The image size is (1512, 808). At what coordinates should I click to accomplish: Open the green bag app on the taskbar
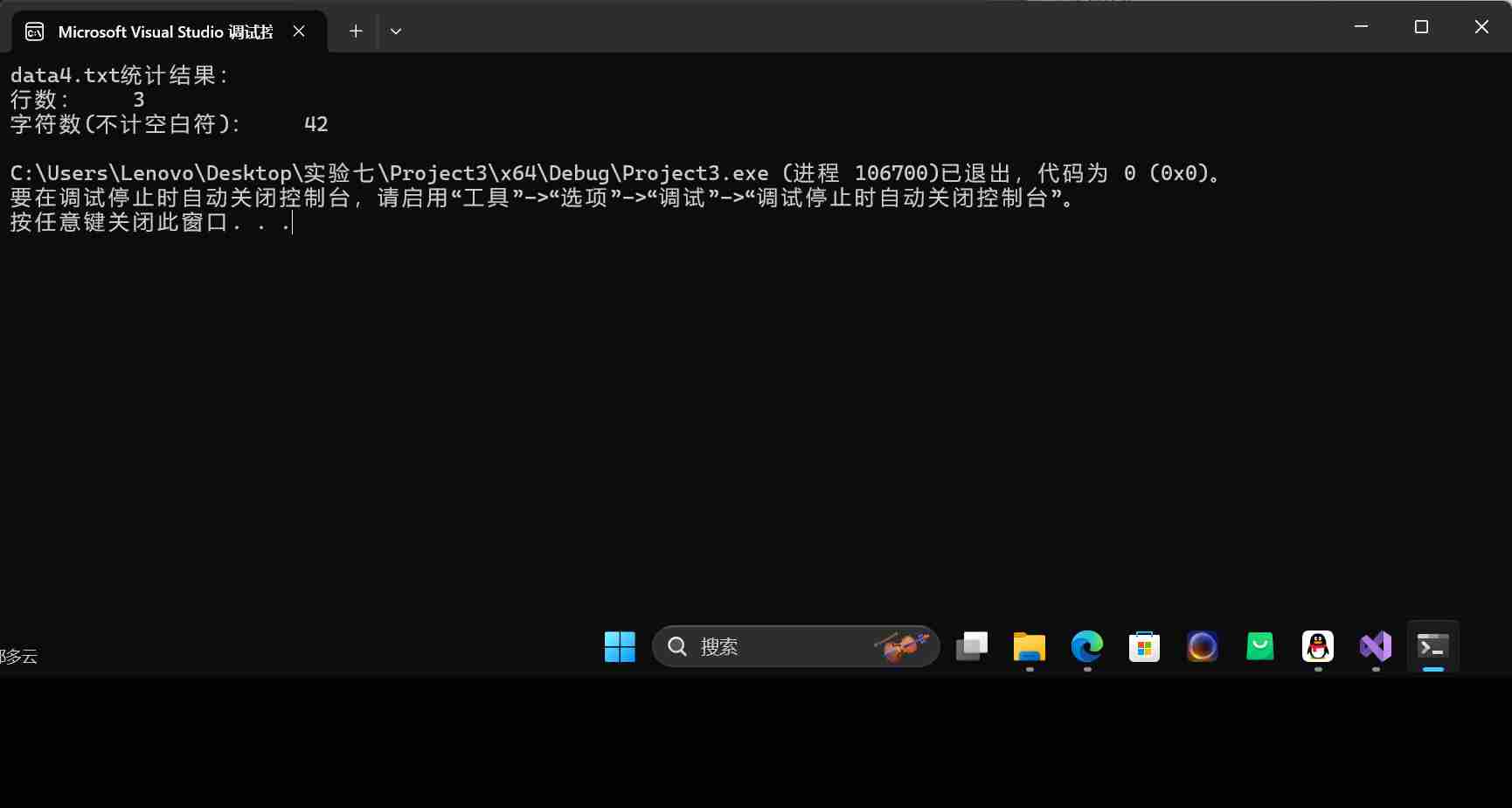(x=1259, y=647)
